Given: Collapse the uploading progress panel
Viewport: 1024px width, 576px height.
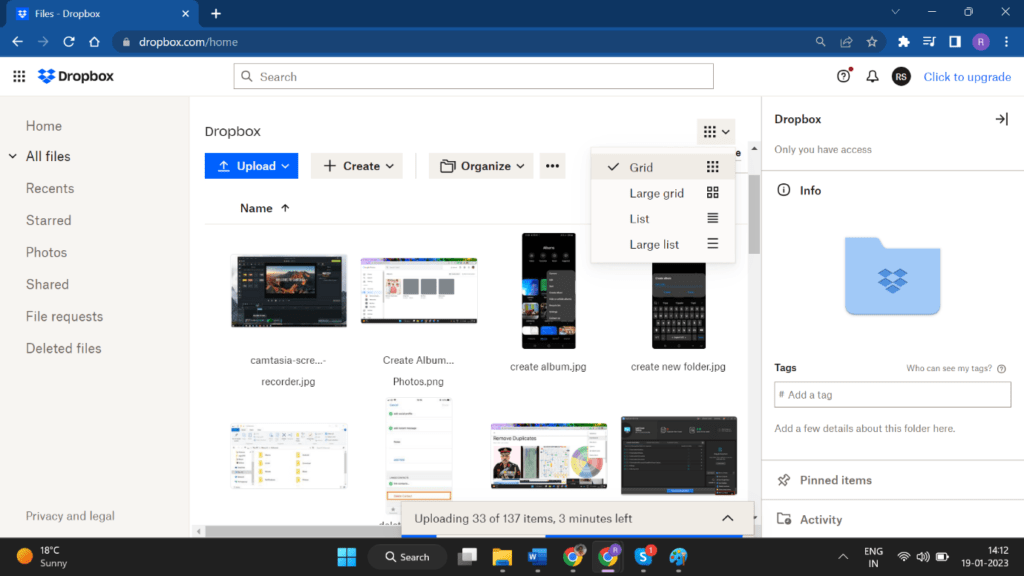Looking at the screenshot, I should point(728,518).
